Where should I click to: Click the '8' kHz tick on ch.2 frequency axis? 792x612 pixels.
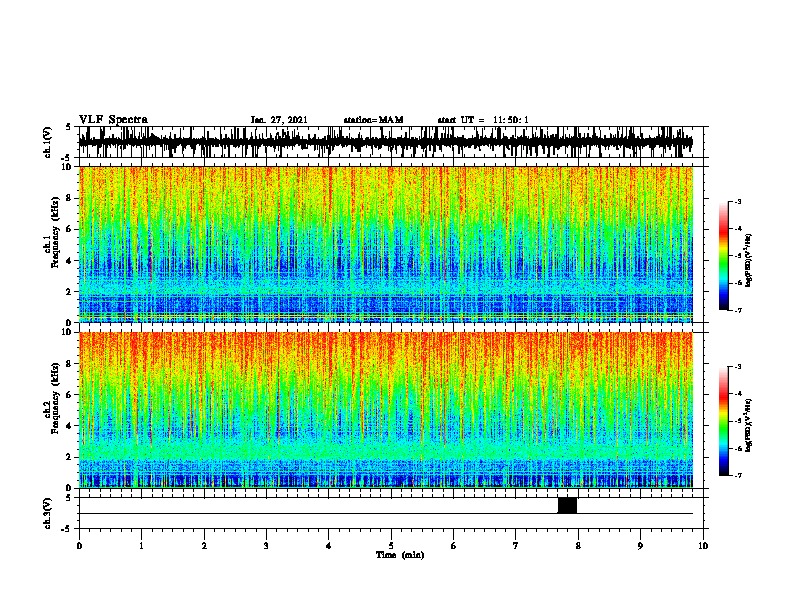(x=70, y=364)
